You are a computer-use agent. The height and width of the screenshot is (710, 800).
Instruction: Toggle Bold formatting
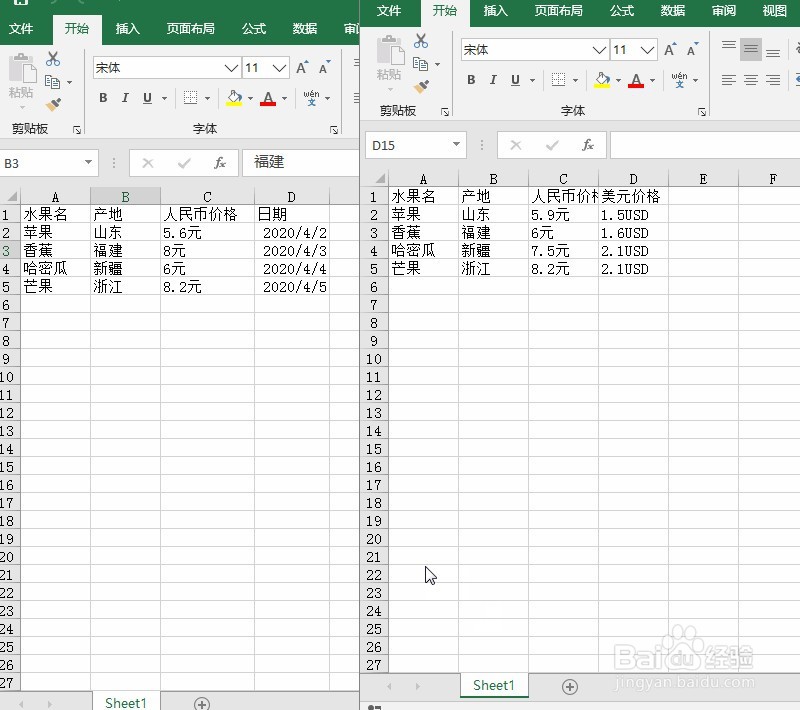click(x=471, y=80)
